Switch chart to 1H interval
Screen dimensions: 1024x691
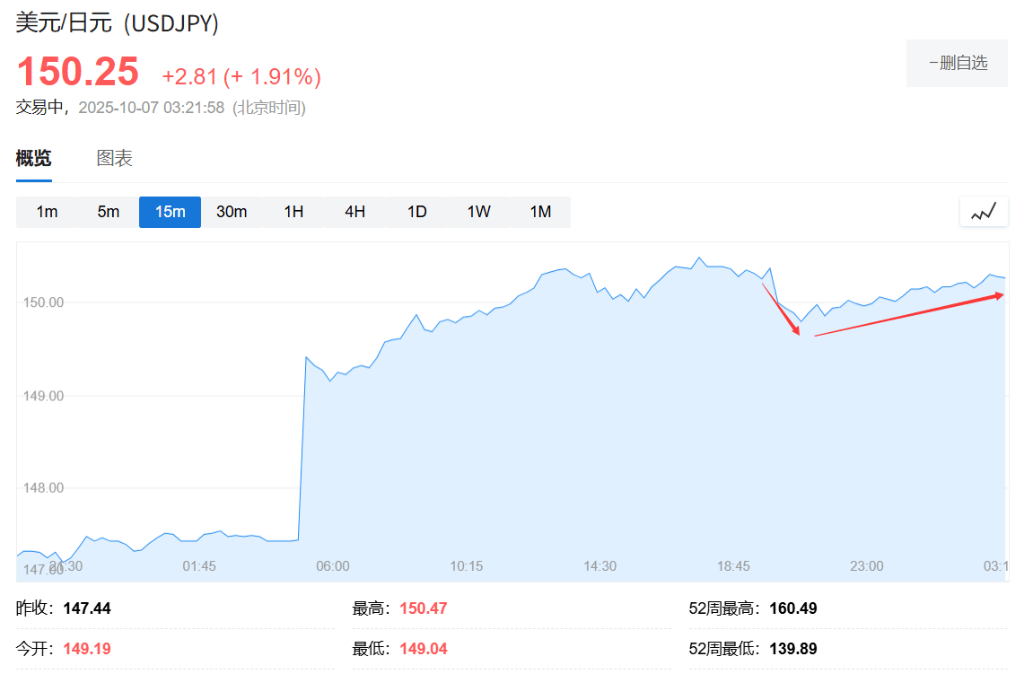(293, 212)
